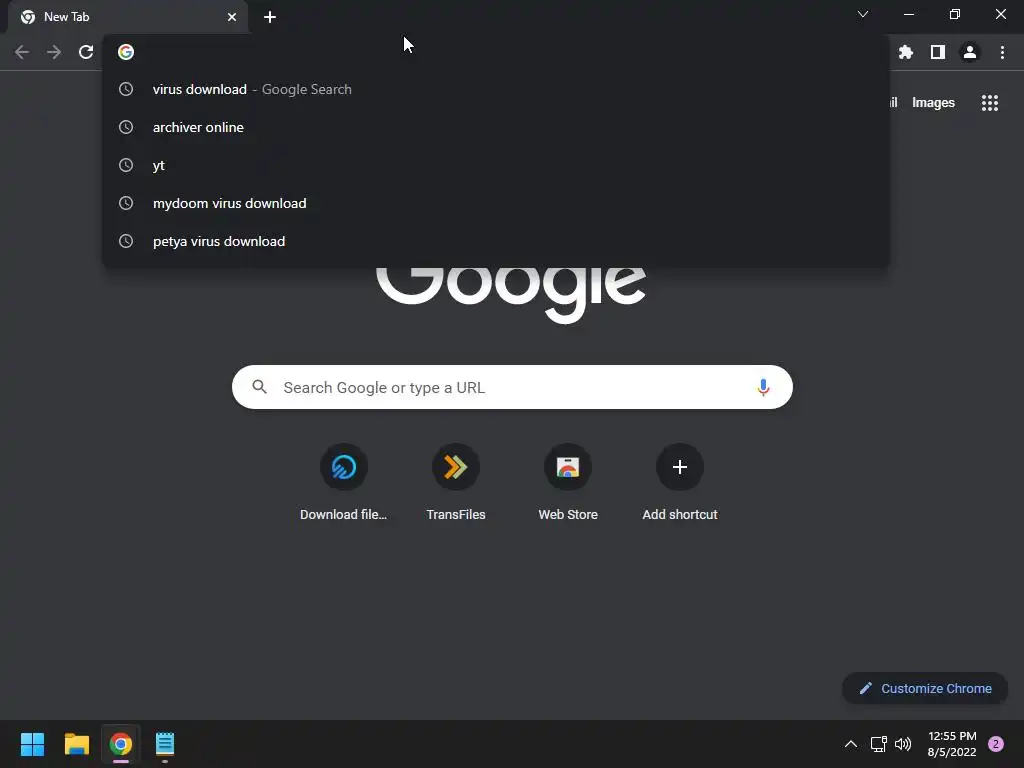Open the Notepad taskbar icon

coord(165,744)
